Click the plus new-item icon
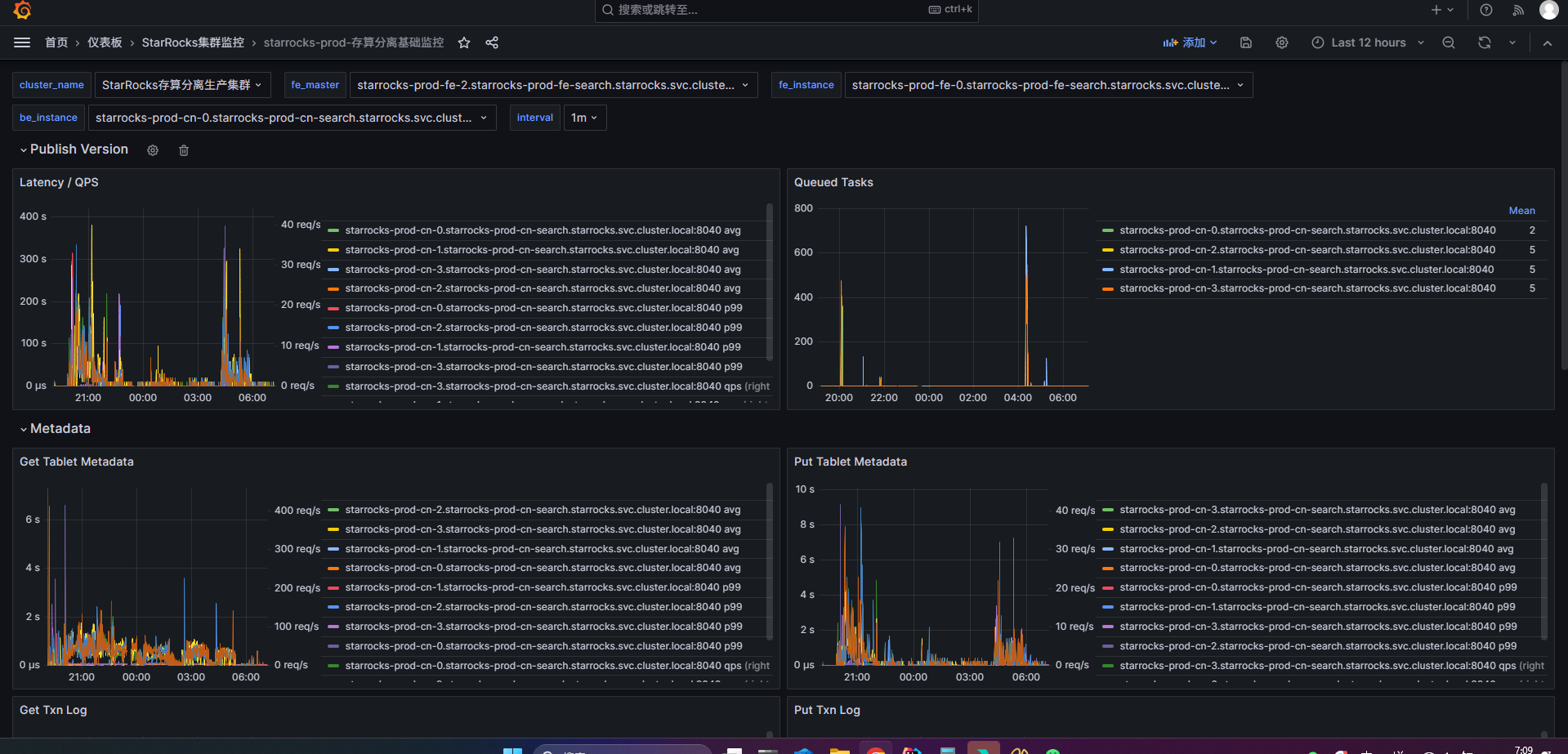 tap(1436, 10)
